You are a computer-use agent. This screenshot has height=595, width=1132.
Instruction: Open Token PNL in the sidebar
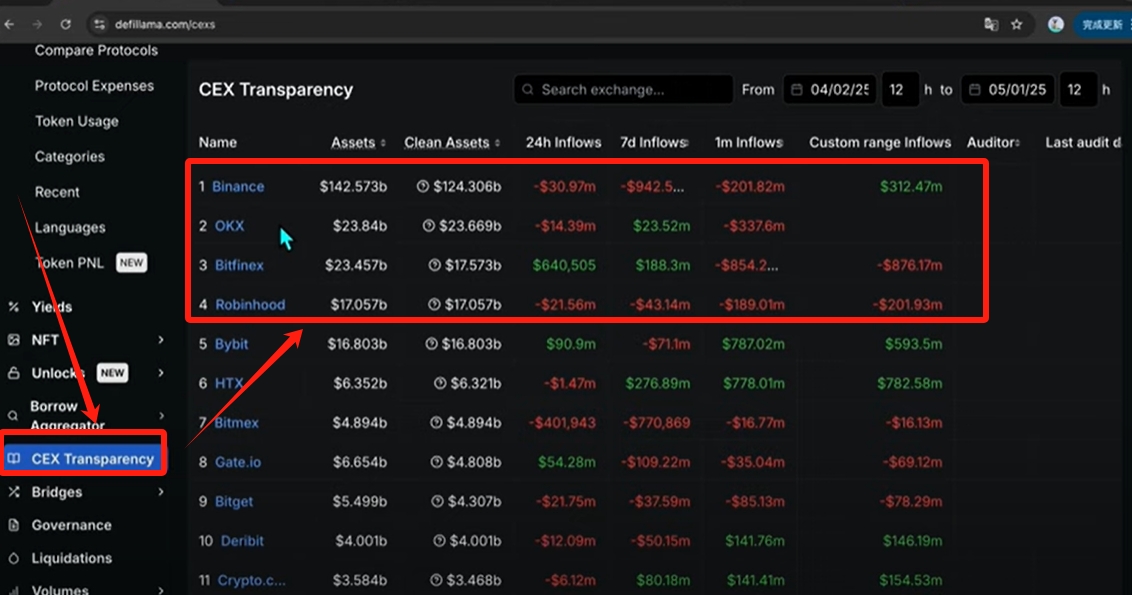point(70,263)
